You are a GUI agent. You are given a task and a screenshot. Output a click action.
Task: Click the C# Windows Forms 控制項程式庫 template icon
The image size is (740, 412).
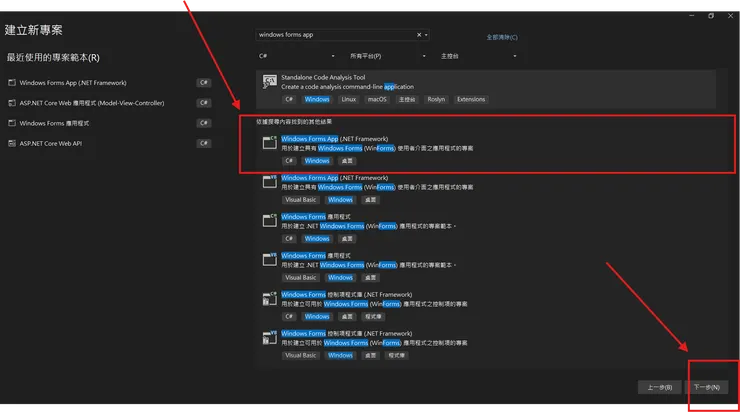269,299
